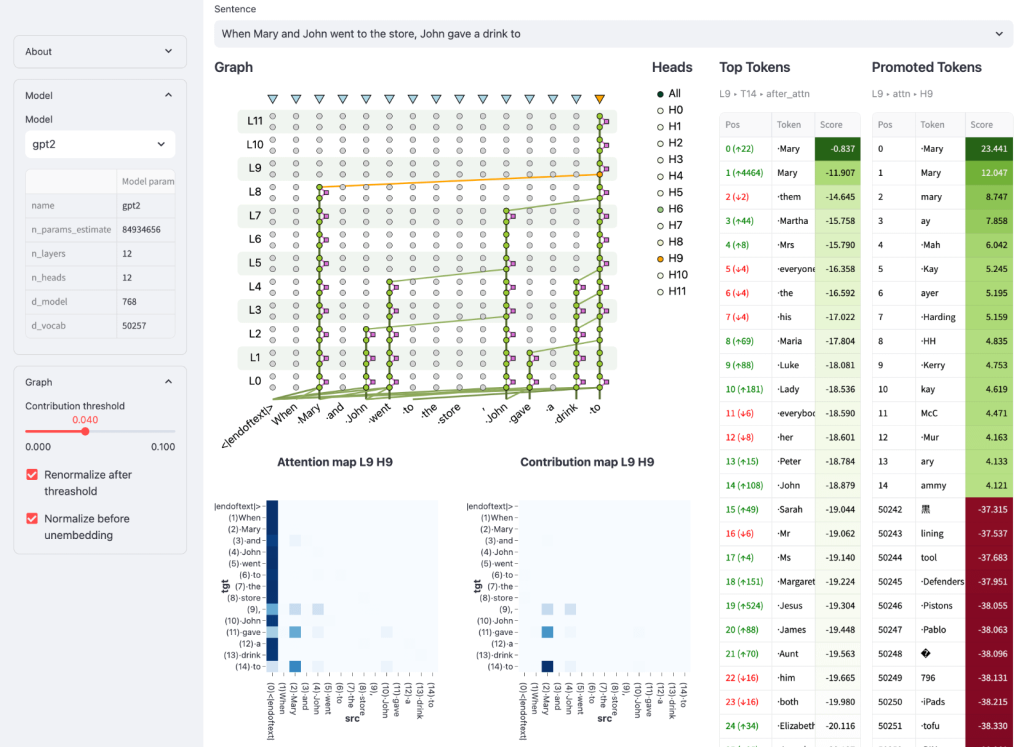Click the triangle above the 'drink' token column

coord(576,99)
